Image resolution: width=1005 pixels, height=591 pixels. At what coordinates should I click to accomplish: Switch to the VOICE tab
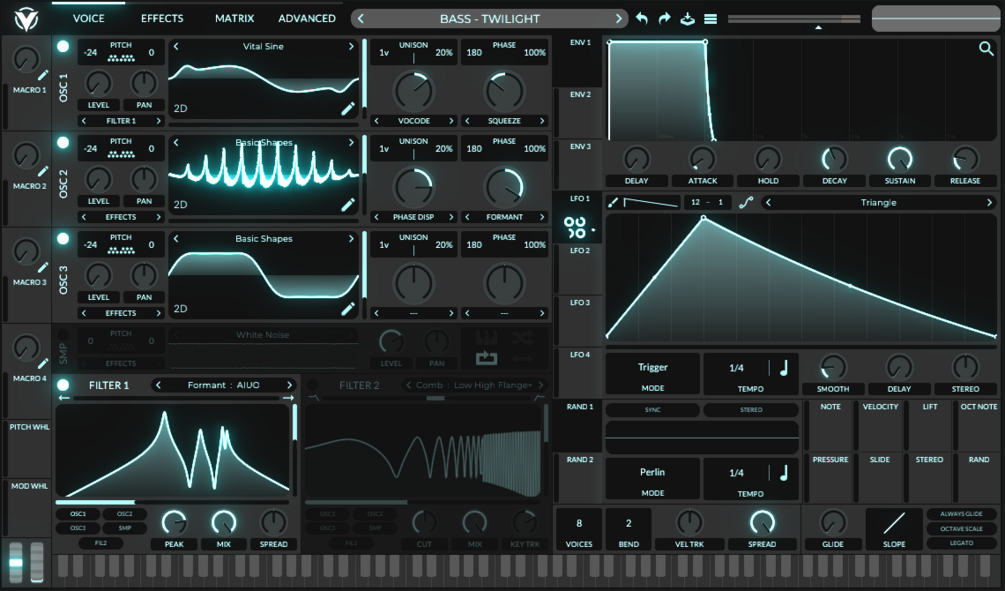pos(88,19)
